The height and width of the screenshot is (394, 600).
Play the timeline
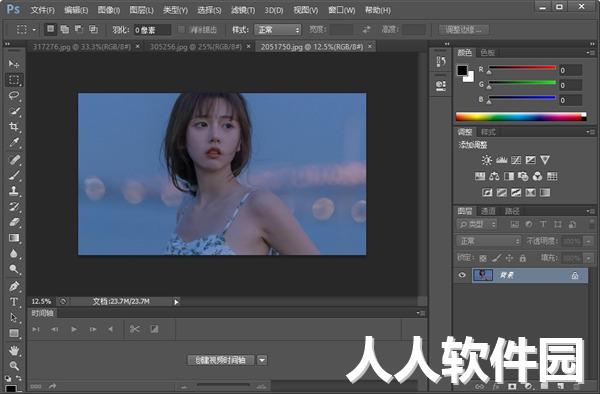[74, 329]
